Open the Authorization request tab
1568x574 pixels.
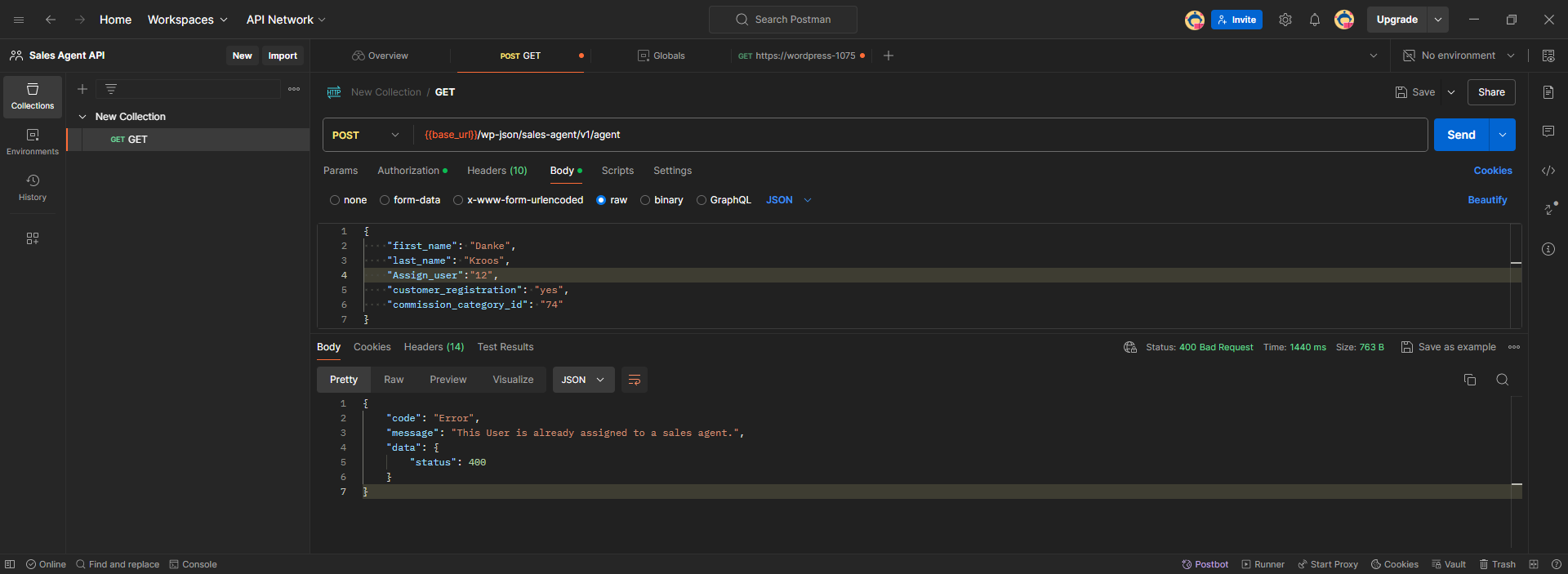tap(412, 171)
